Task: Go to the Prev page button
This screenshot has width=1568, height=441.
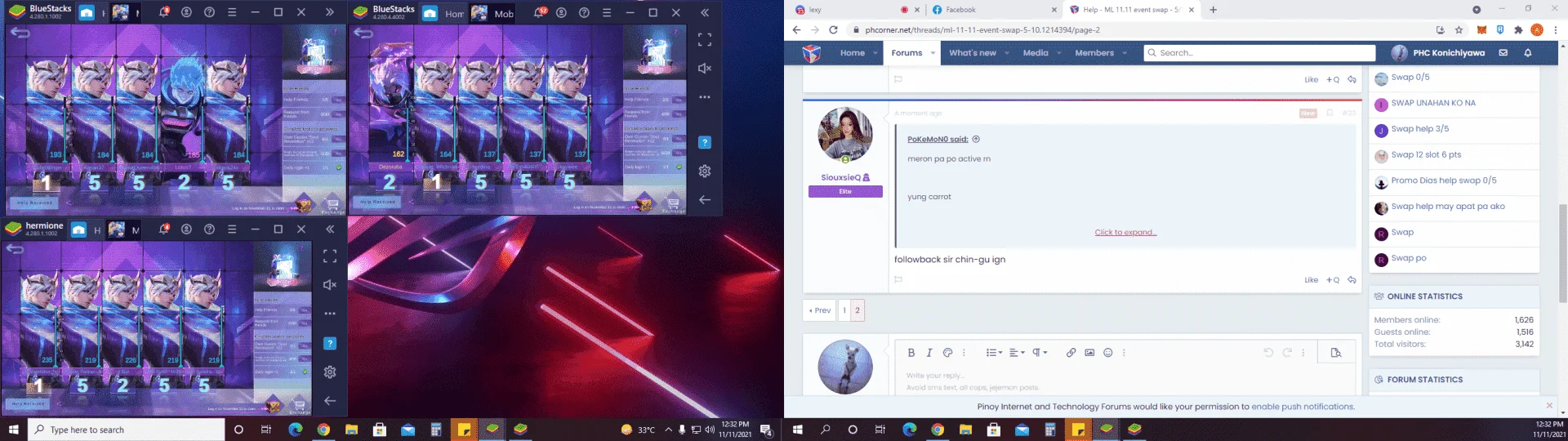Action: pyautogui.click(x=819, y=310)
